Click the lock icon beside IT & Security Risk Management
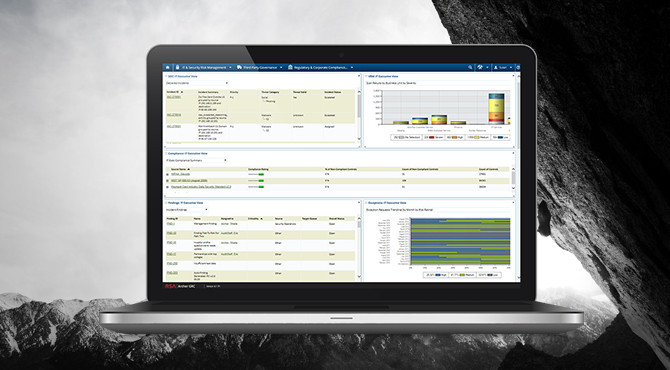 tap(177, 68)
